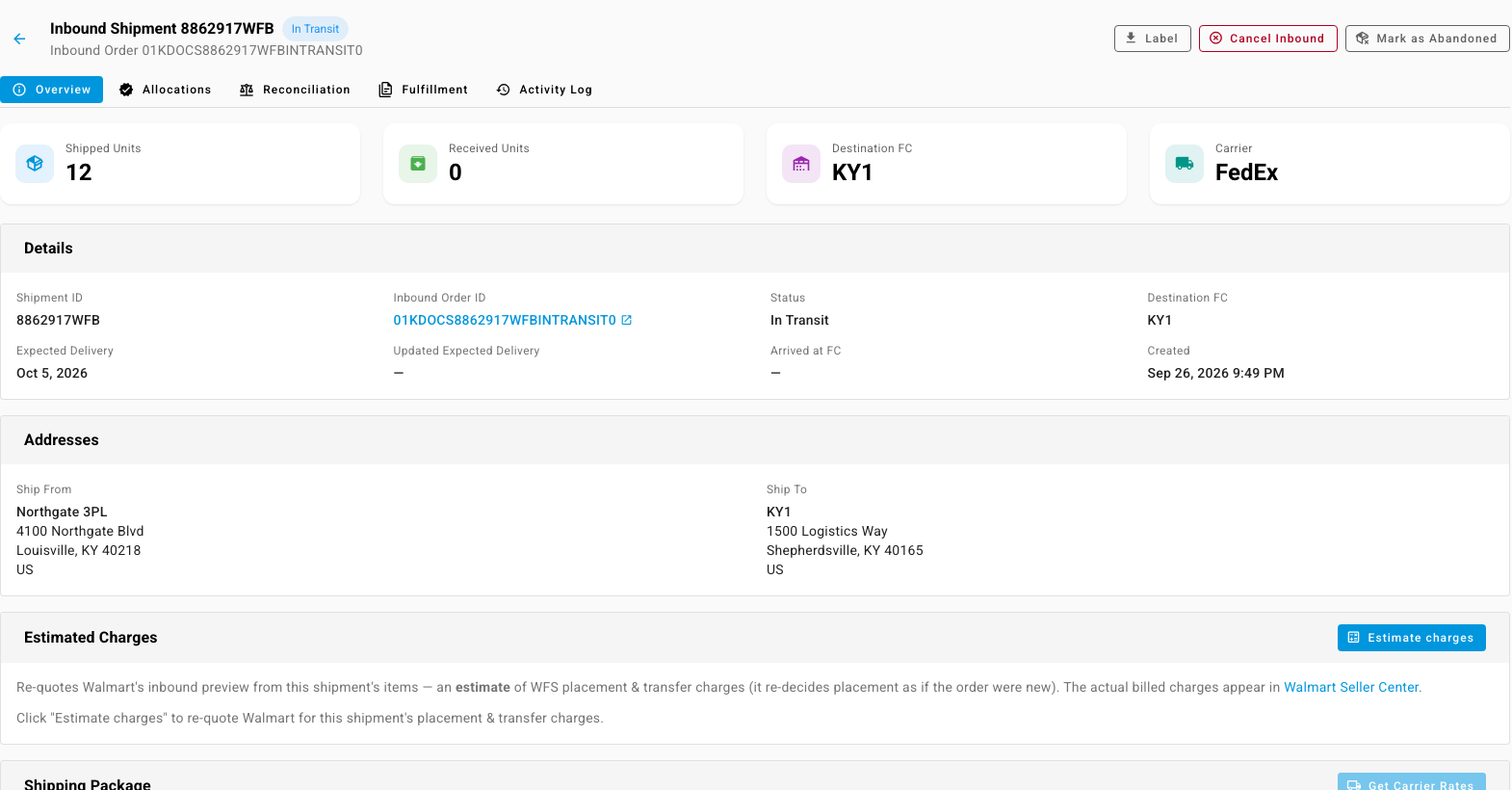Click the 4100 Northgate Blvd address line
The image size is (1512, 790).
(80, 531)
